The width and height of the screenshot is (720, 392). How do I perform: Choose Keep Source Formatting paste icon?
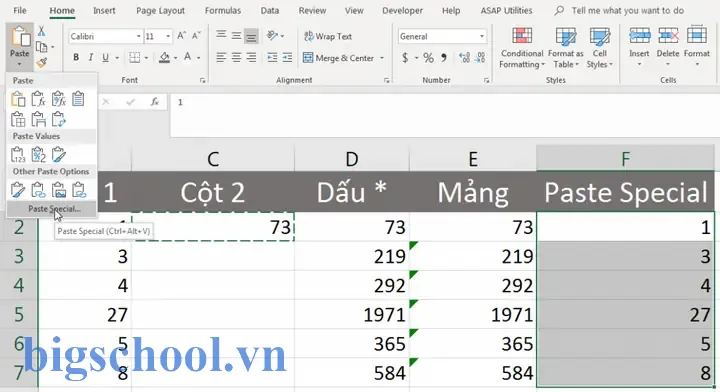click(x=78, y=99)
